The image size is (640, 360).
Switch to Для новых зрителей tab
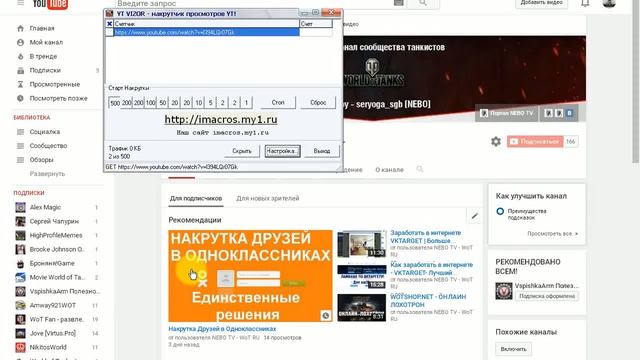point(267,198)
